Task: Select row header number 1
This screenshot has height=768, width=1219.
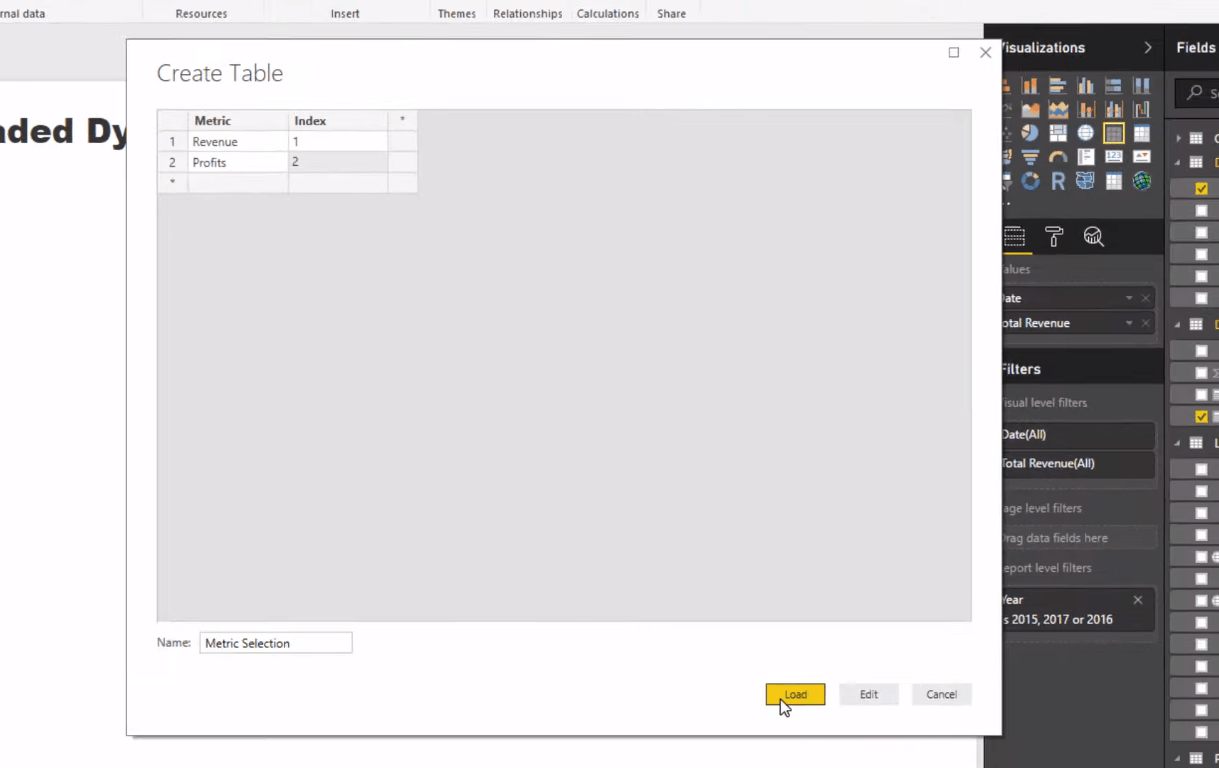Action: 172,142
